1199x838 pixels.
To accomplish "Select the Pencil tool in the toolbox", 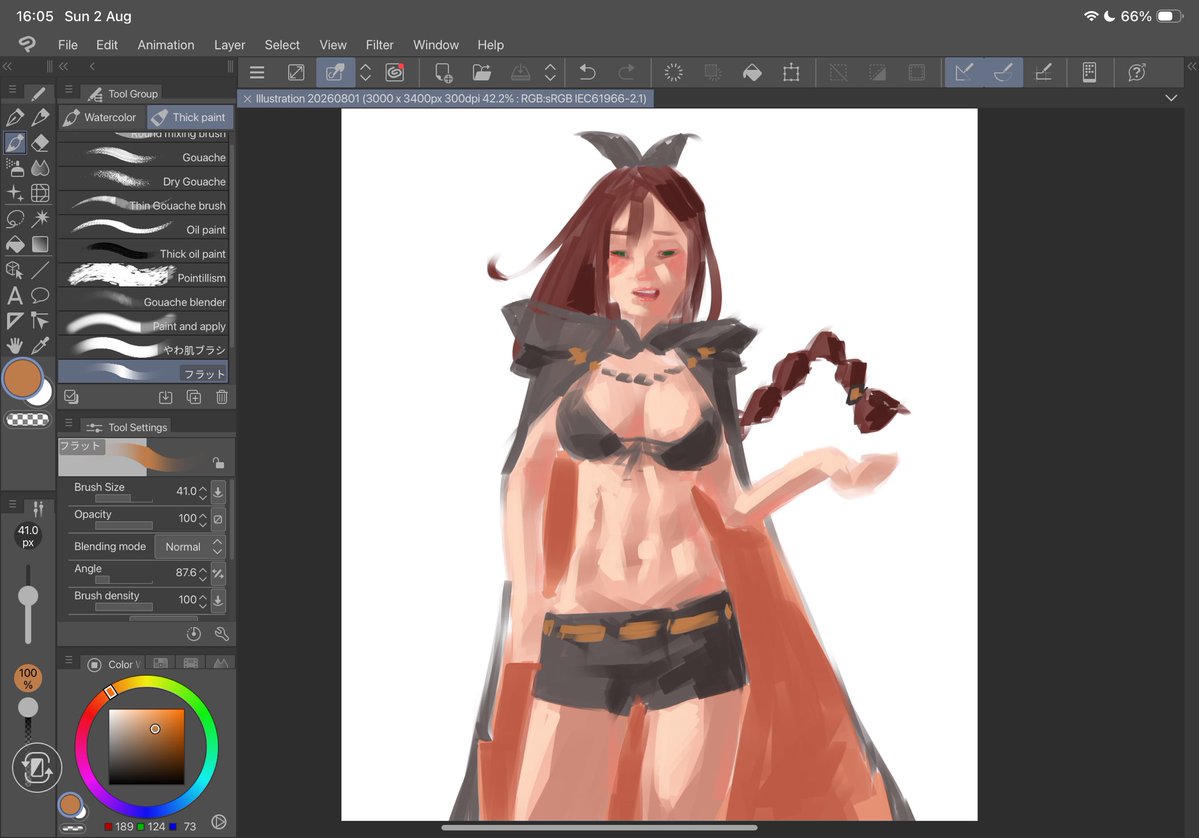I will pyautogui.click(x=40, y=117).
